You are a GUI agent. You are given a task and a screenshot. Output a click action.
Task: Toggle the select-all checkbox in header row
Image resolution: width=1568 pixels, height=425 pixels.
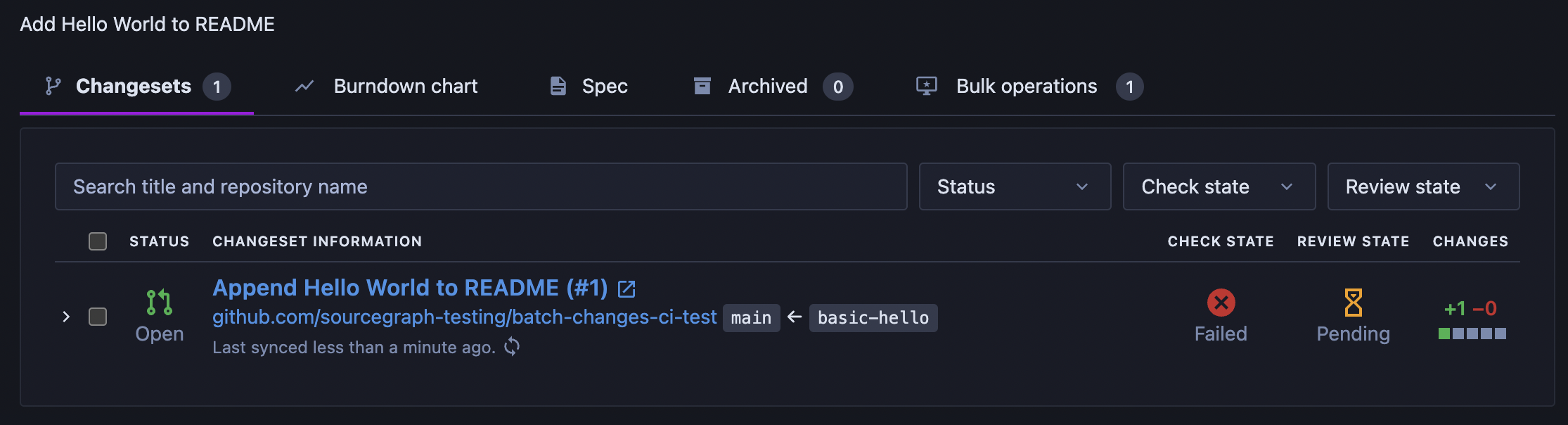(x=98, y=241)
